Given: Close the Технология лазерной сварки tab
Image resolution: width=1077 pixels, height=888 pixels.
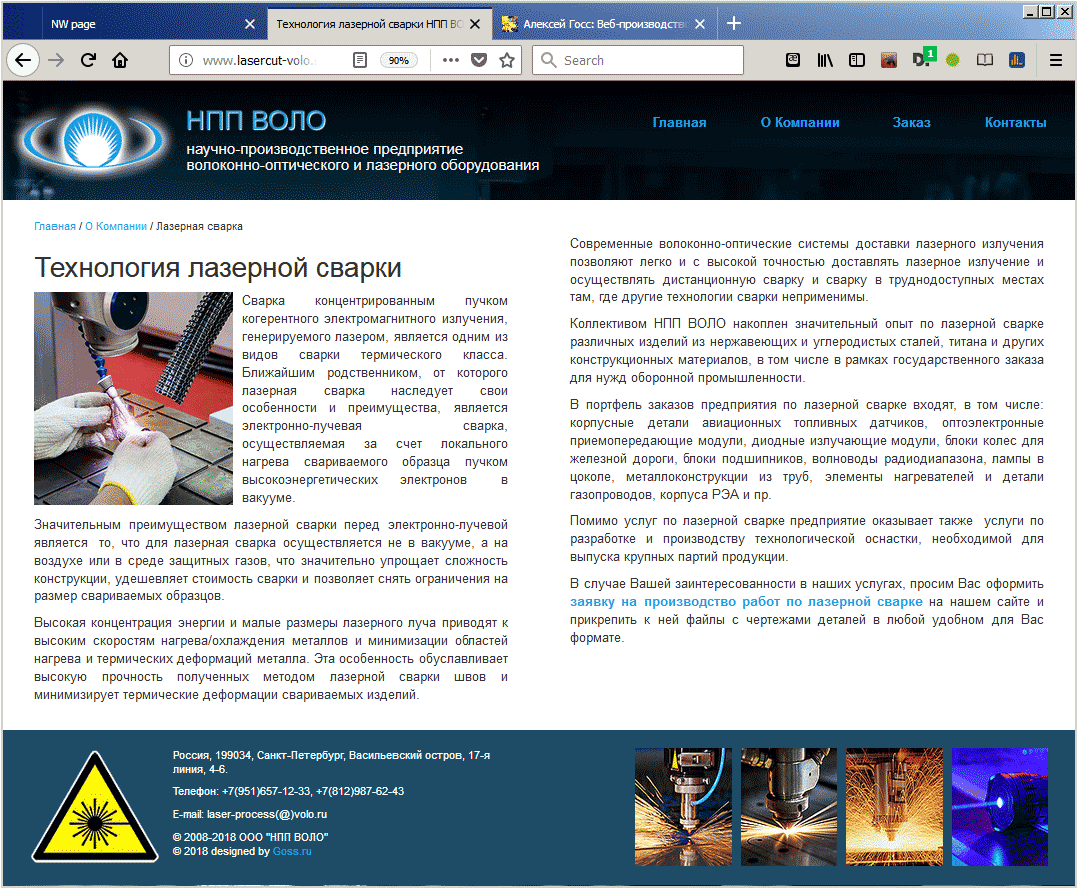Looking at the screenshot, I should pyautogui.click(x=475, y=24).
